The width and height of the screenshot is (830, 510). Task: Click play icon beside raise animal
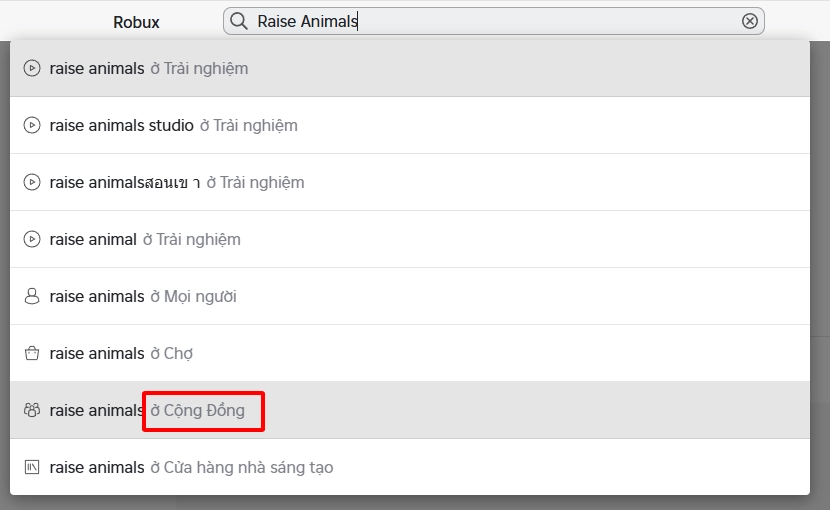click(x=32, y=240)
